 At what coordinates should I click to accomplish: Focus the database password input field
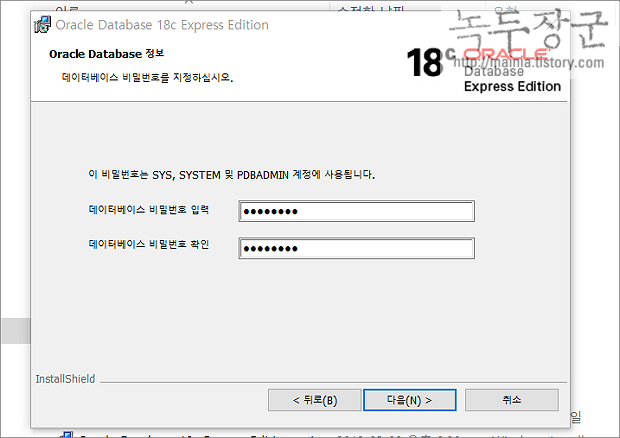pos(357,211)
